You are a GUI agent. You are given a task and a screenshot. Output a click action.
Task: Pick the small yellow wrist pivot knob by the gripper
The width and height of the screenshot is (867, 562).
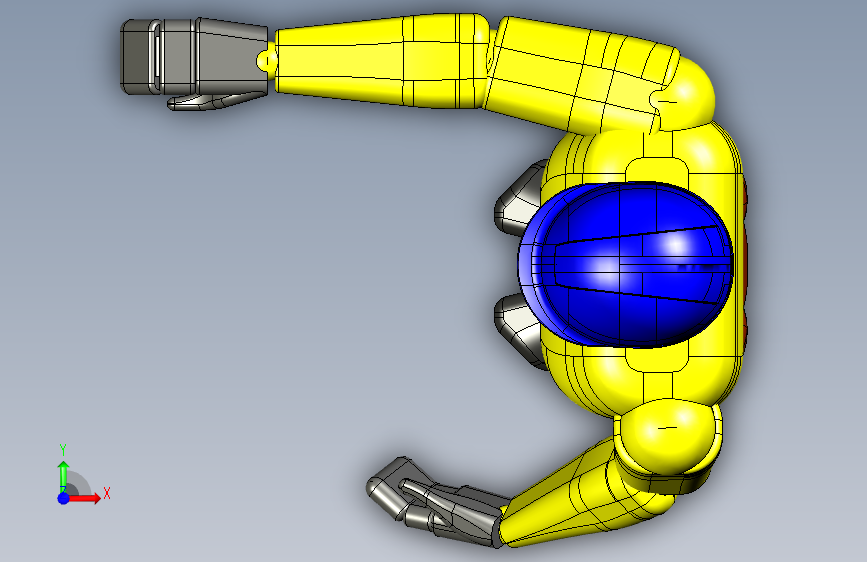pos(267,60)
